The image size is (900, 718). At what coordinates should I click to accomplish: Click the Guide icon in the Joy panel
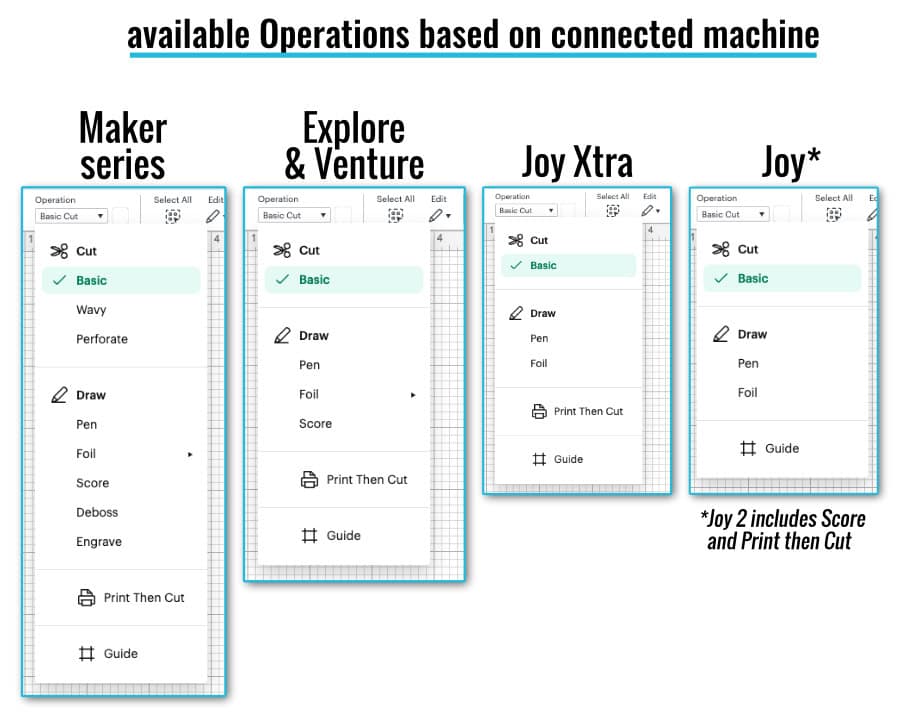tap(748, 448)
